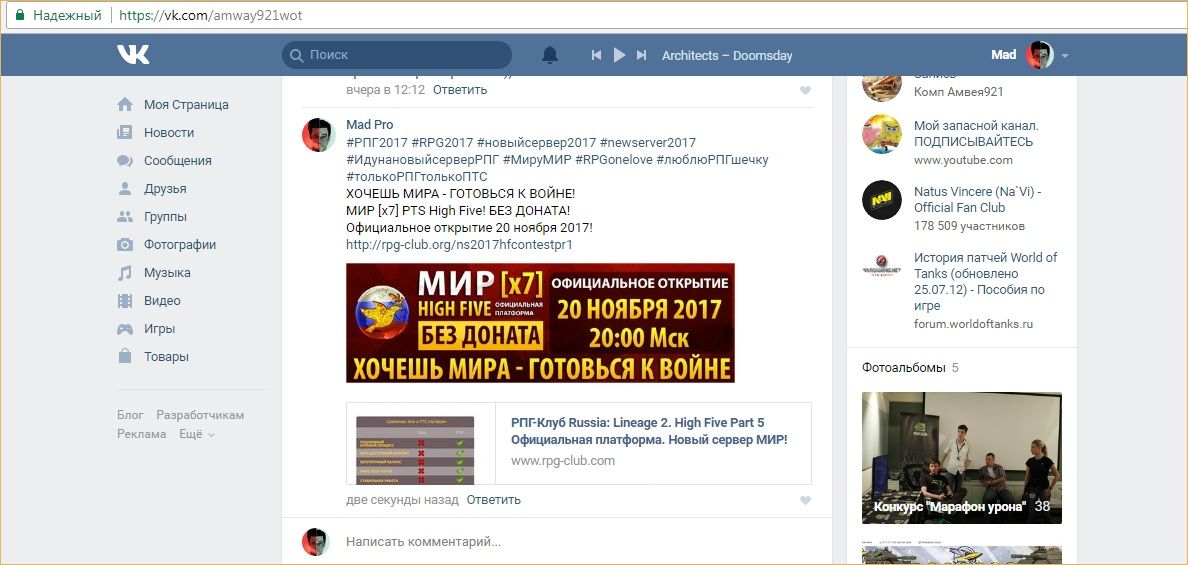
Task: Click the Блог footer link
Action: pos(130,415)
